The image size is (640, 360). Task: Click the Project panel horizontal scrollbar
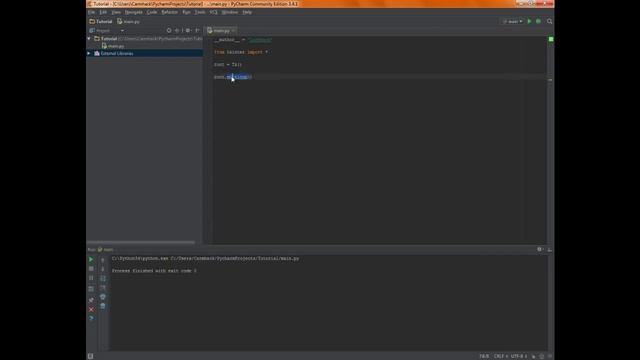tap(141, 242)
